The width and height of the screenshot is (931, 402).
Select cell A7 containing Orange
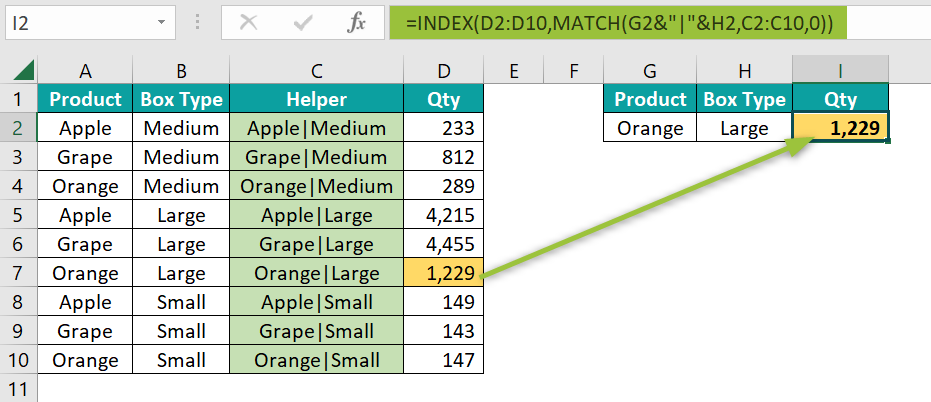[85, 273]
